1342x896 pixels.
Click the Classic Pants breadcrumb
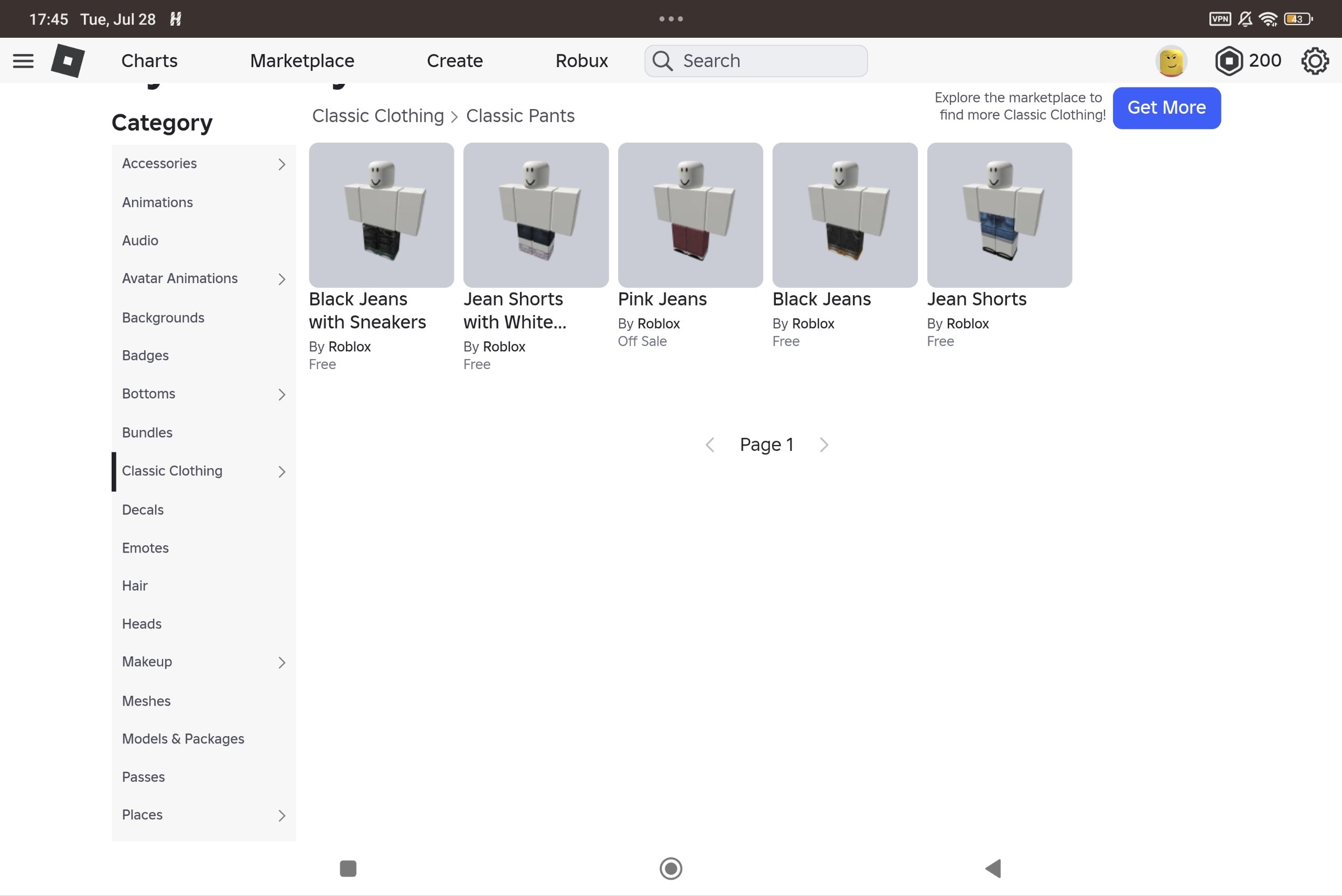coord(521,116)
